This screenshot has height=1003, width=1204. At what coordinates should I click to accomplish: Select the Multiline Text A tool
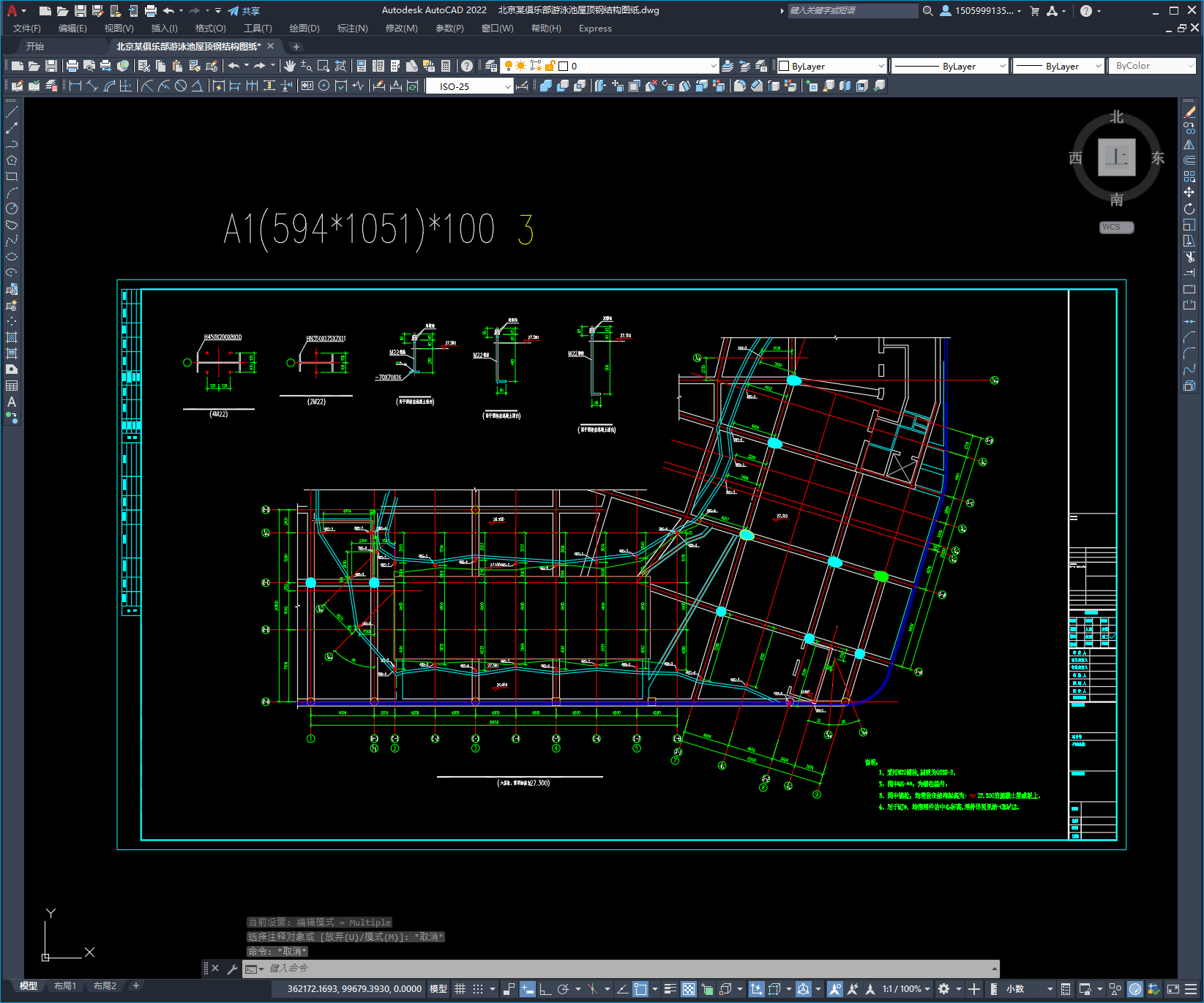pyautogui.click(x=12, y=402)
